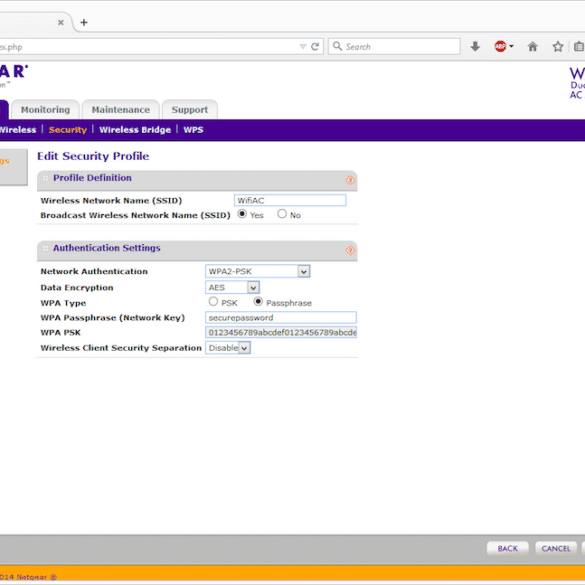Image resolution: width=585 pixels, height=585 pixels.
Task: Go to Wireless Bridge submenu
Action: (135, 130)
